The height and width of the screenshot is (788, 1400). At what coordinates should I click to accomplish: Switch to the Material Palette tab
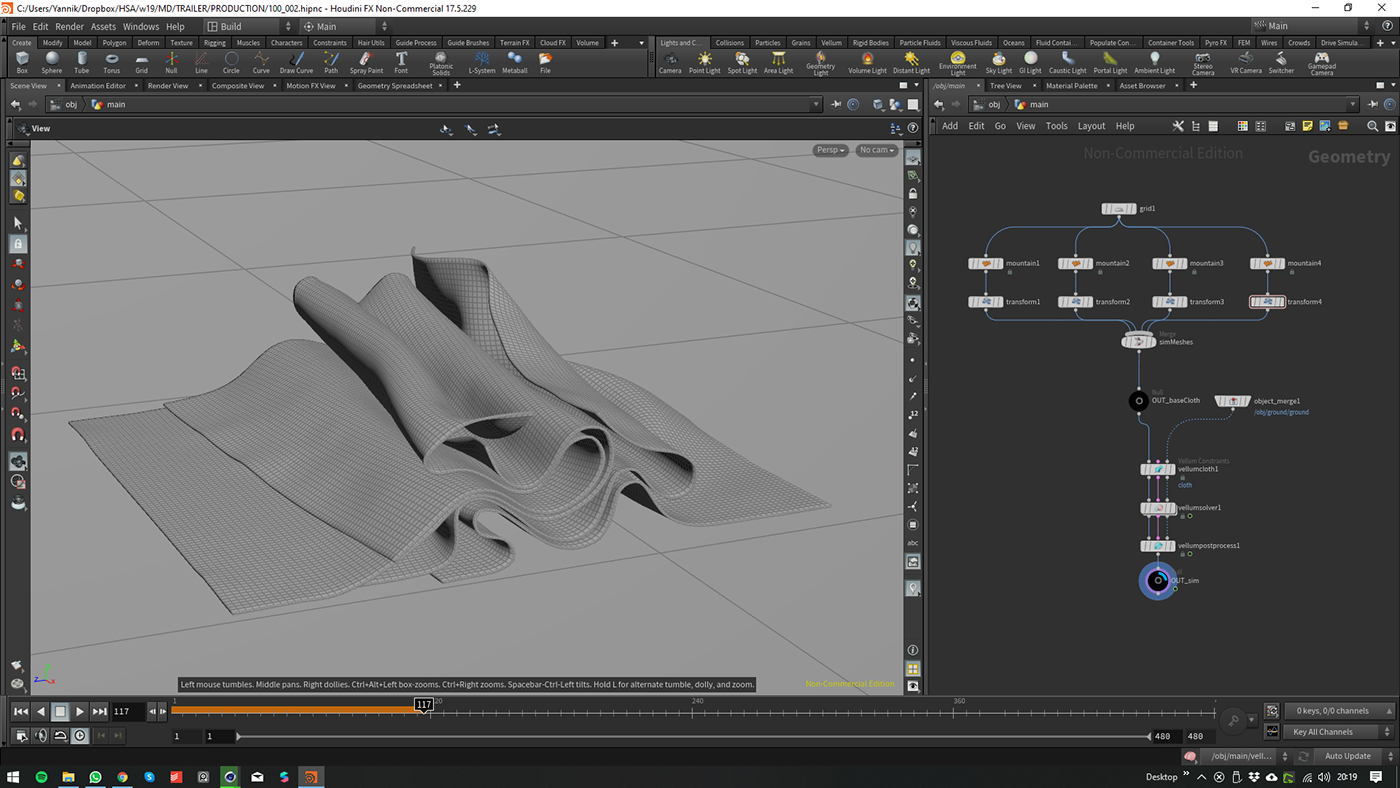(x=1071, y=86)
